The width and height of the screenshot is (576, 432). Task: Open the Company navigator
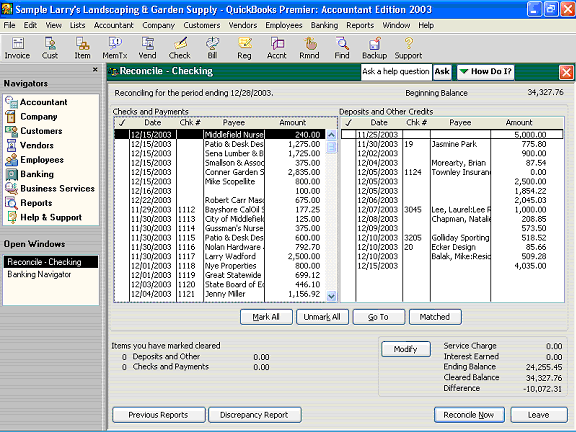32,116
